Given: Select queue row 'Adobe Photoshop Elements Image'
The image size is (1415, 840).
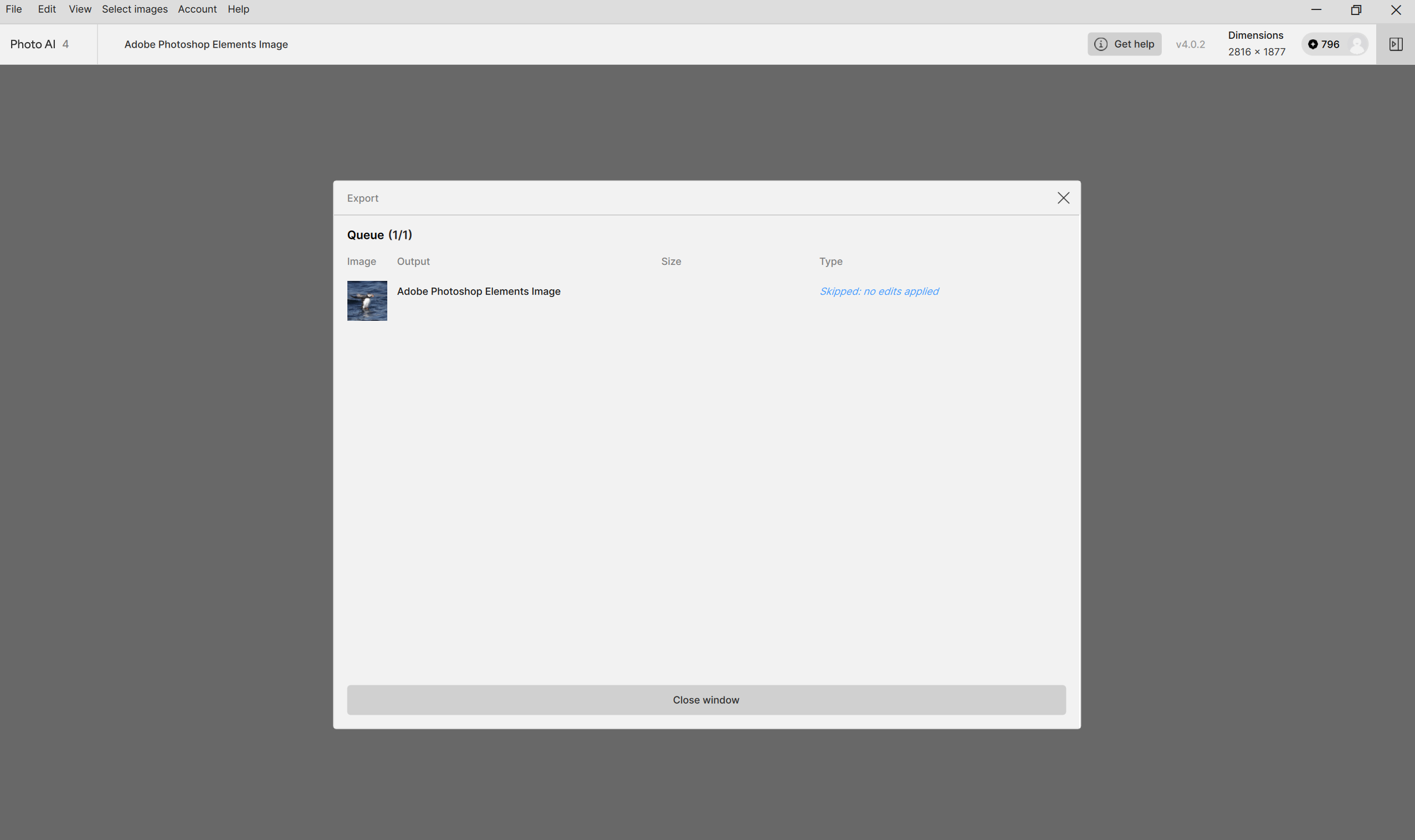Looking at the screenshot, I should [706, 300].
